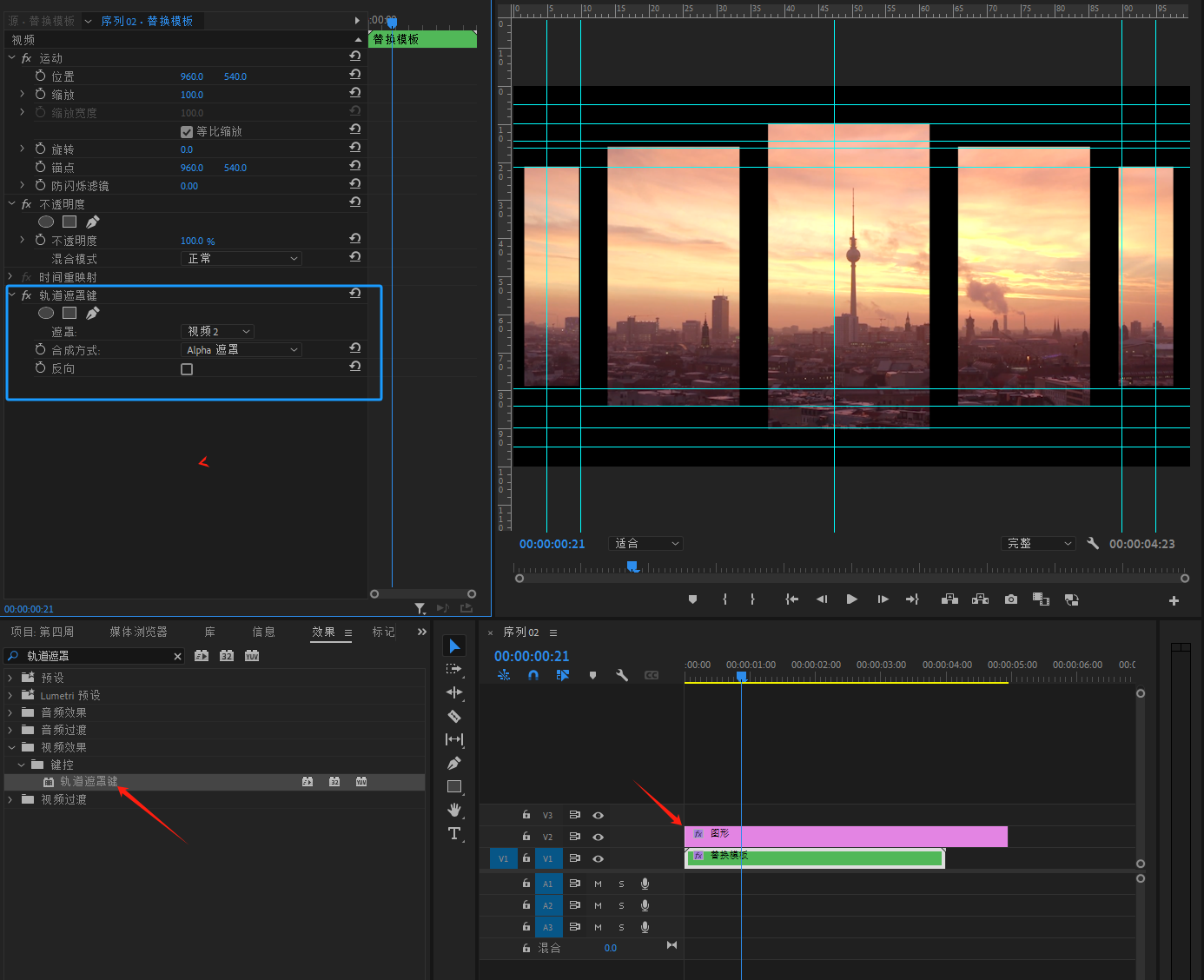Select the Rectangle tool in toolbox

click(454, 786)
